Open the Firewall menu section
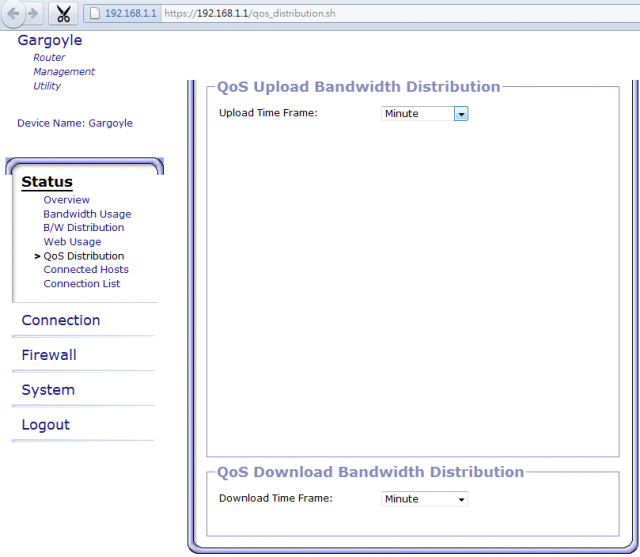 click(x=49, y=355)
